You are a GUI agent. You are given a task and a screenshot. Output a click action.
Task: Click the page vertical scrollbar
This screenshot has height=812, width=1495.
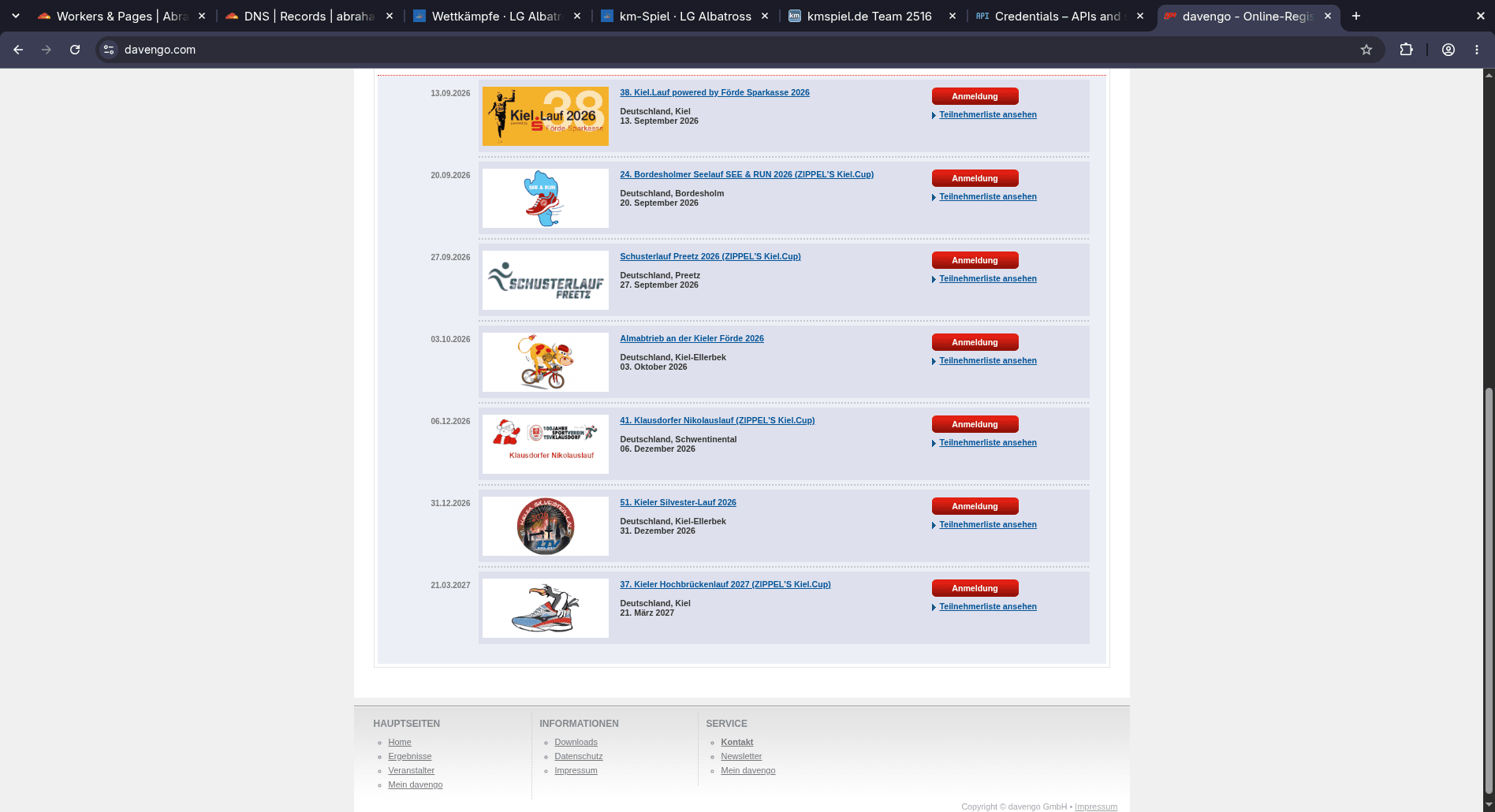point(1489,591)
